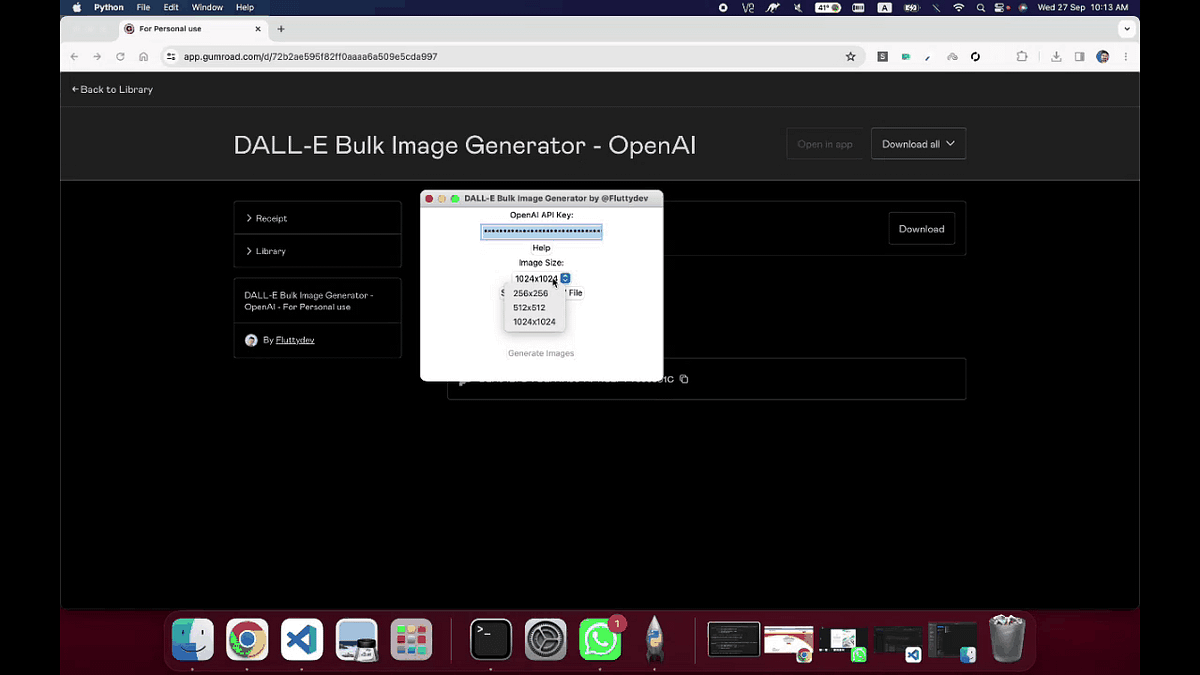Open the Back to Library link
Screen dimensions: 1200x675
coord(111,89)
